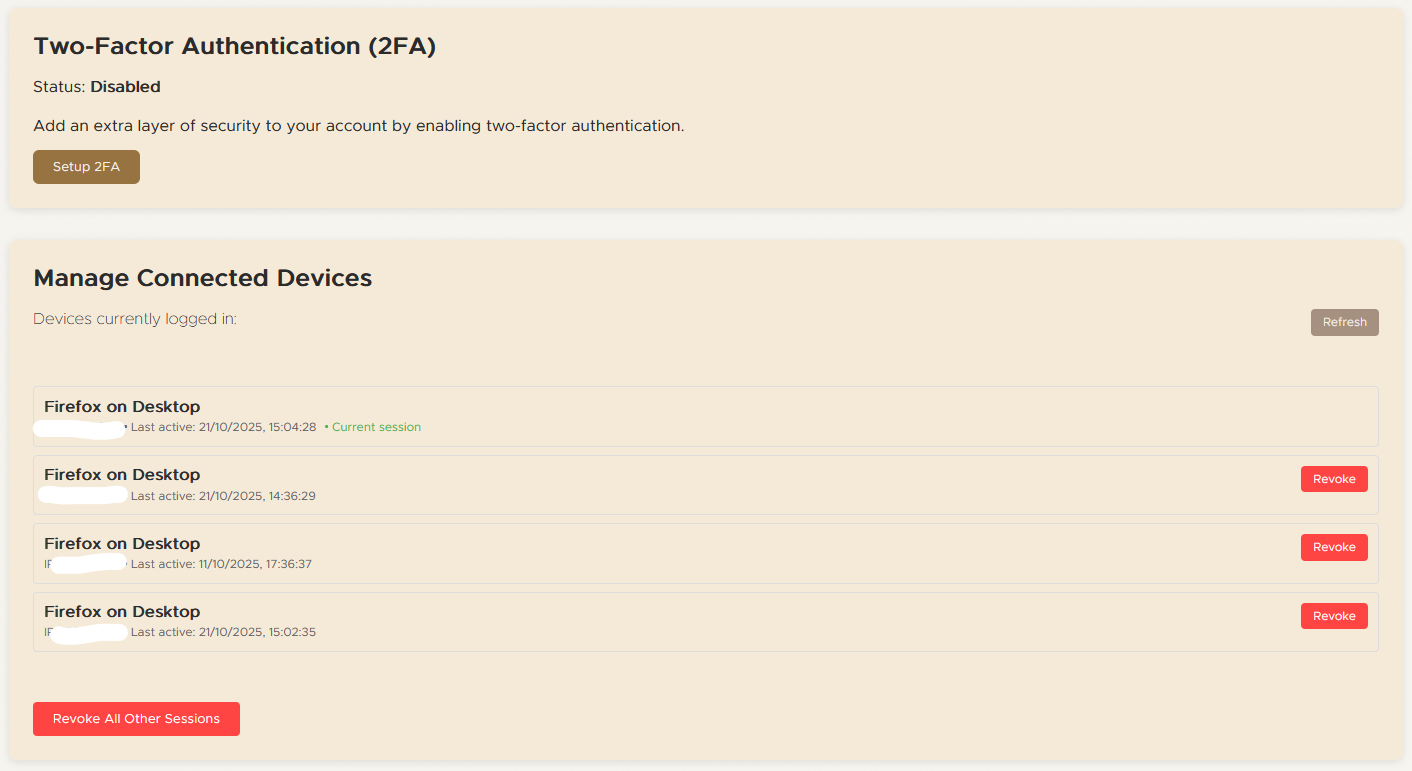Click Revoke All Other Sessions
Image resolution: width=1412 pixels, height=771 pixels.
(x=136, y=718)
